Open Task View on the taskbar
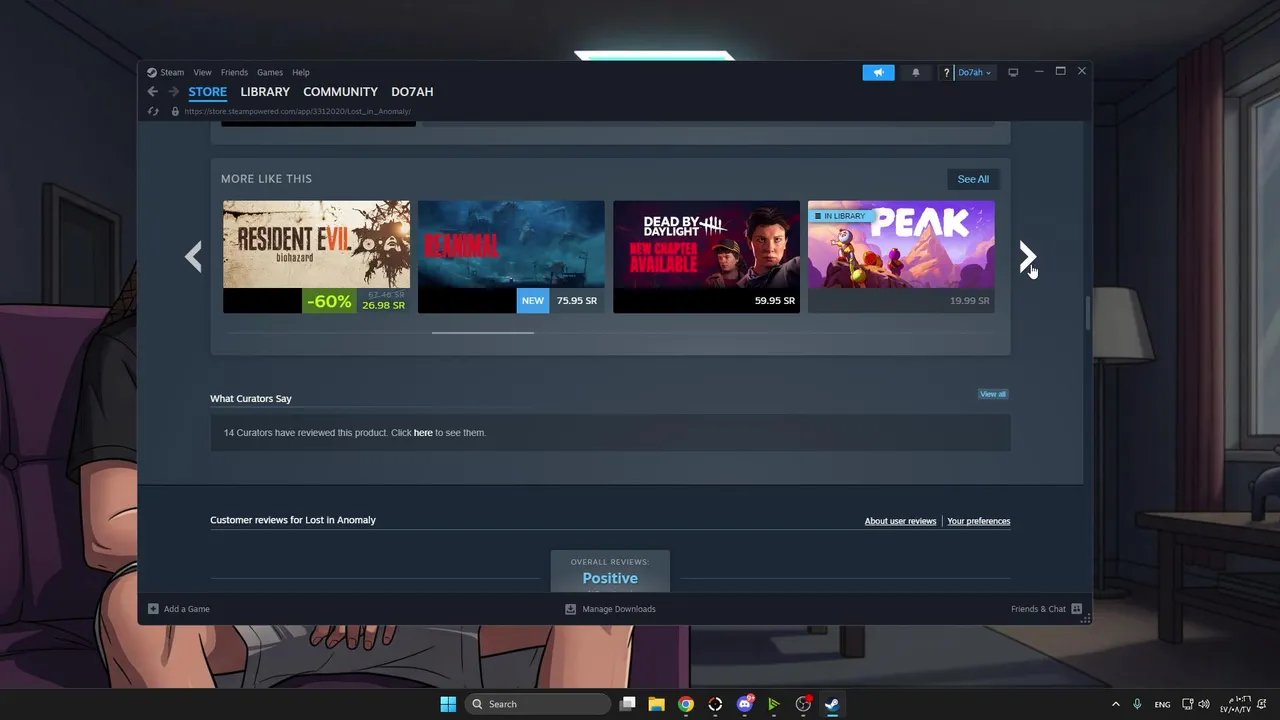 coord(627,704)
